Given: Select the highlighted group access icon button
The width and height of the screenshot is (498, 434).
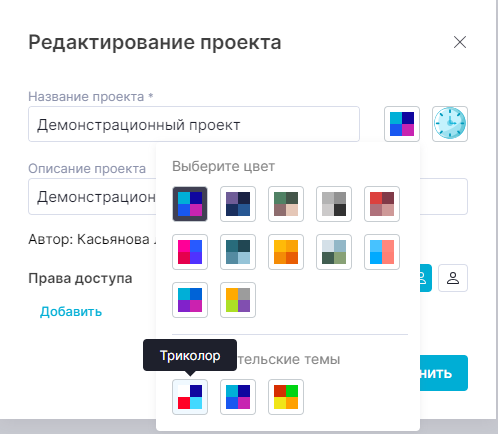Looking at the screenshot, I should [x=426, y=278].
